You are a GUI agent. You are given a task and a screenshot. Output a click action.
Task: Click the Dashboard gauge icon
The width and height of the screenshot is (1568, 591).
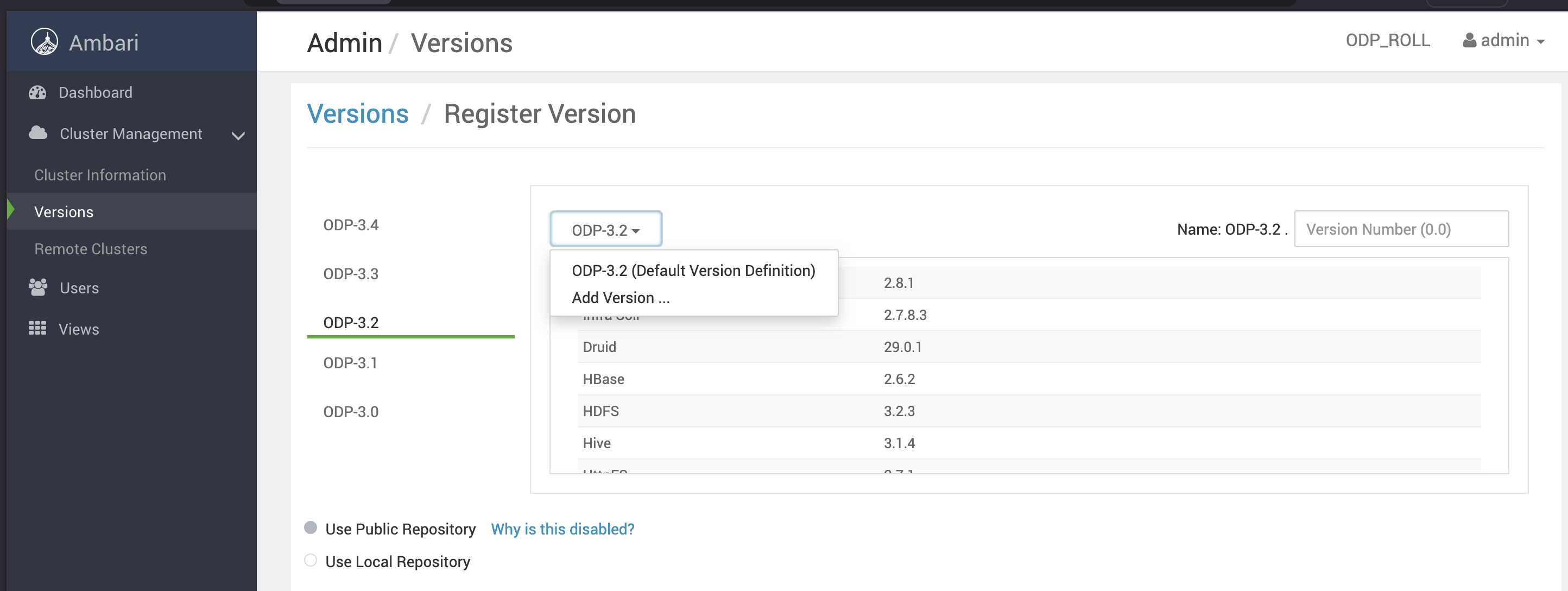pyautogui.click(x=38, y=92)
